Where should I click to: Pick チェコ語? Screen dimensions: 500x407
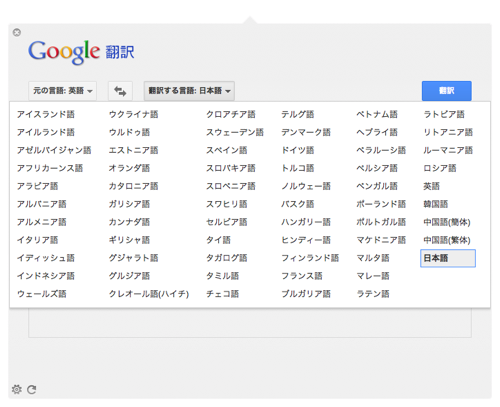pyautogui.click(x=222, y=294)
